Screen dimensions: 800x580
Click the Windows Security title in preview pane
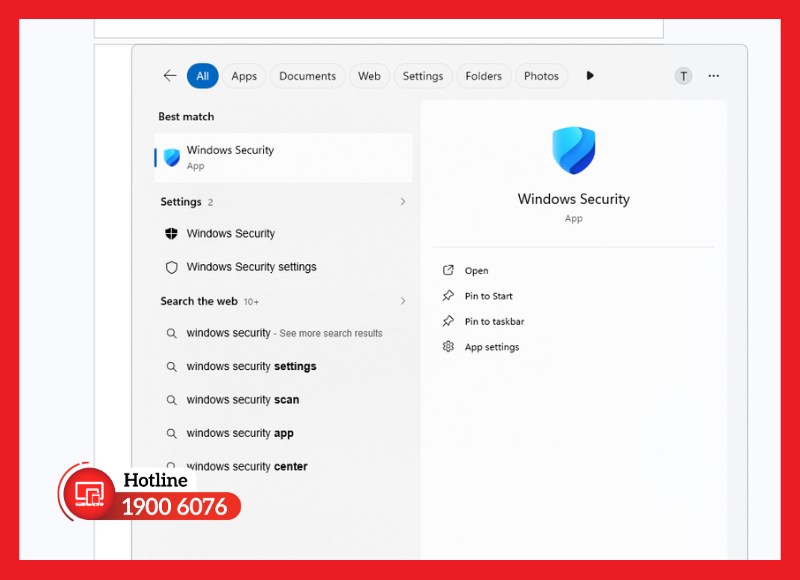573,199
